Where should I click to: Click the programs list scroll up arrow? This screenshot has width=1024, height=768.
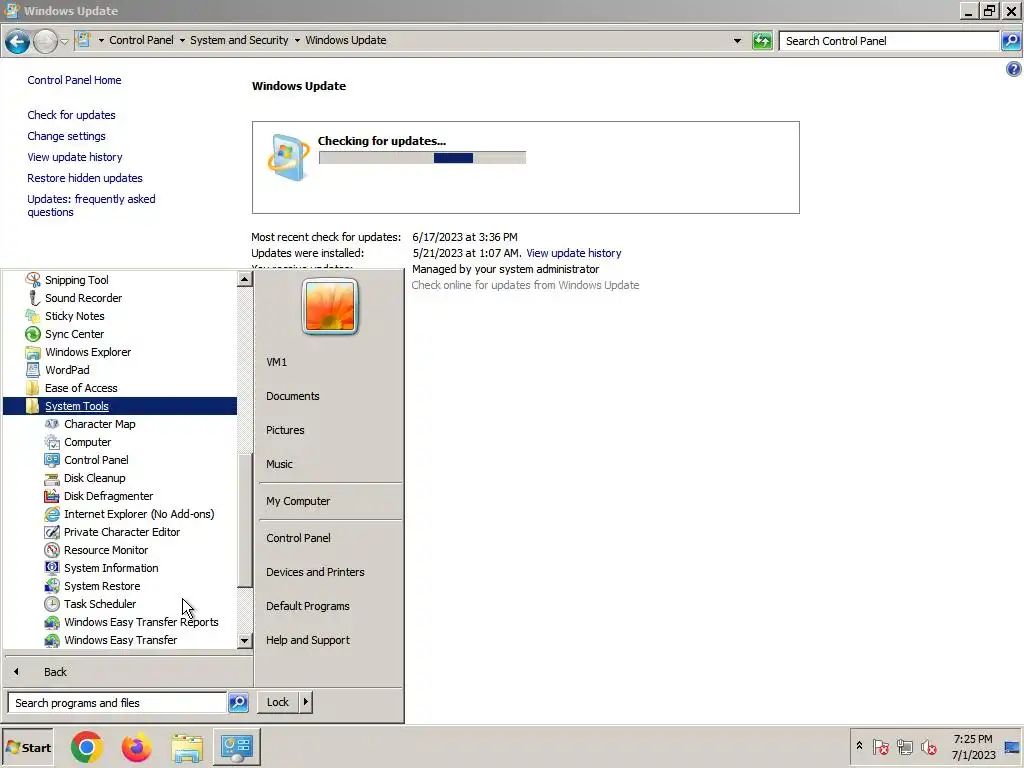pos(244,280)
